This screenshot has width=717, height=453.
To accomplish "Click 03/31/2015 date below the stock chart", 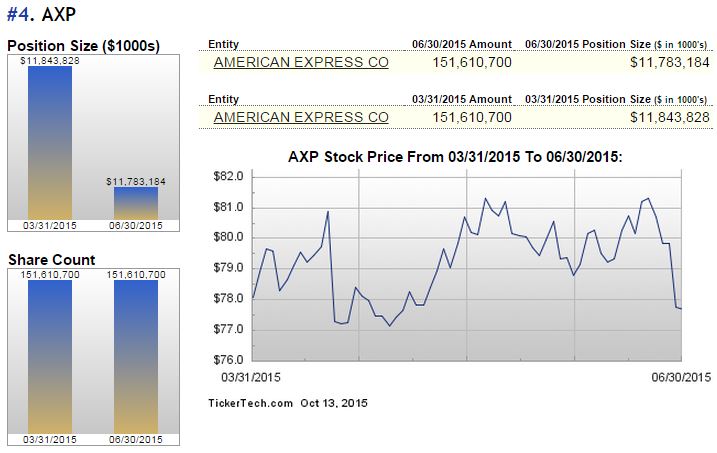I will [x=250, y=377].
